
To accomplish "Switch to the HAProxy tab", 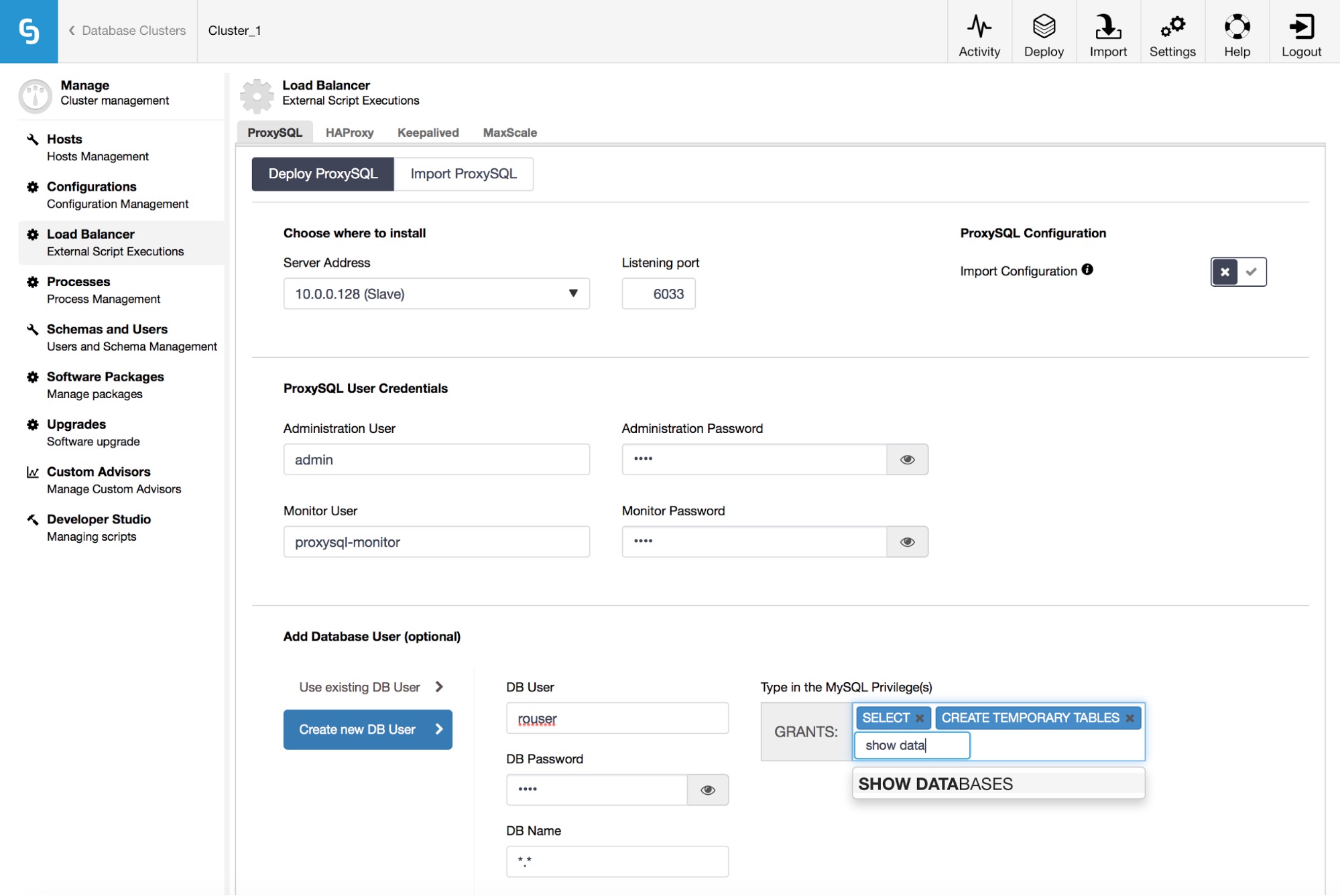I will (x=349, y=133).
